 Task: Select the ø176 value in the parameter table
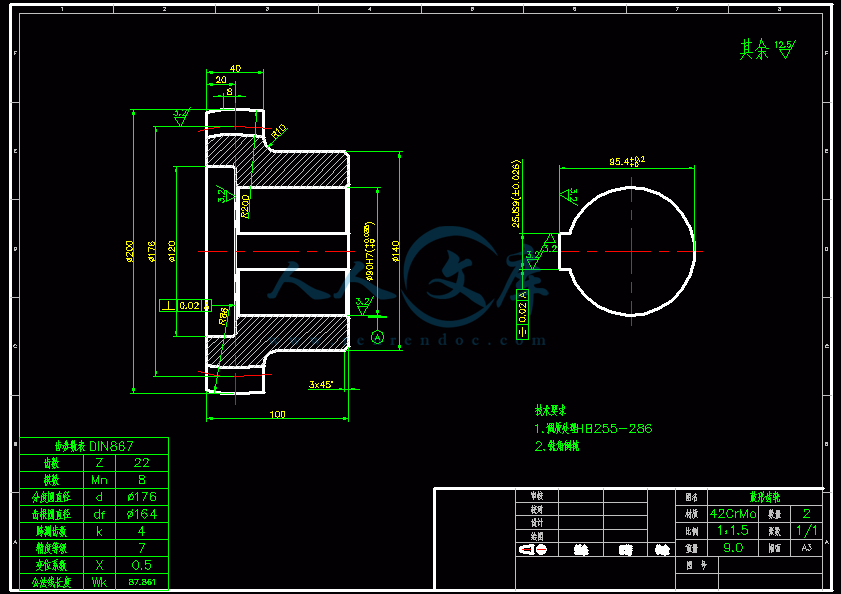[x=142, y=497]
